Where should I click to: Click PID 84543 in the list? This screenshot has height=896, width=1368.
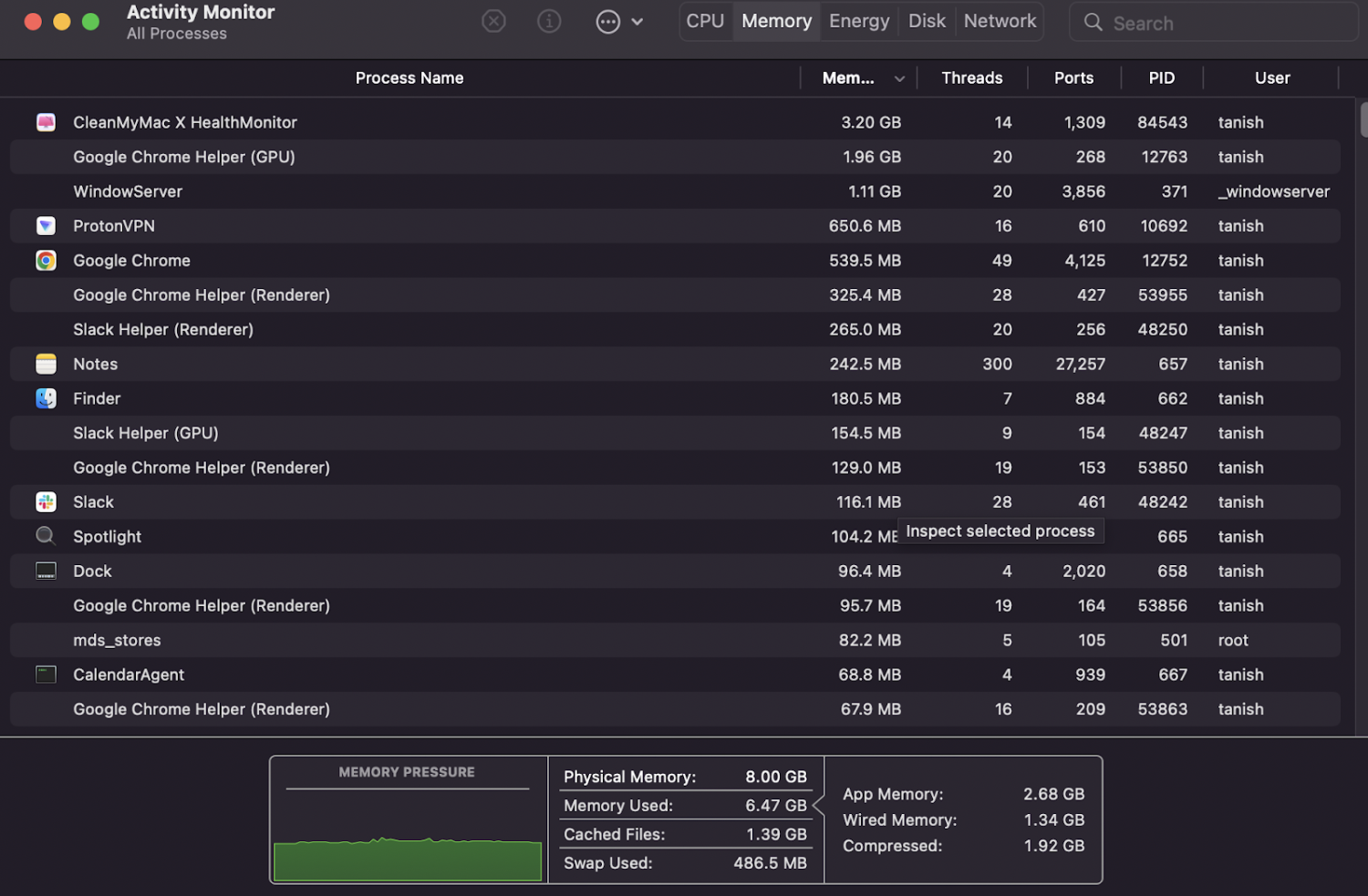(x=1162, y=122)
